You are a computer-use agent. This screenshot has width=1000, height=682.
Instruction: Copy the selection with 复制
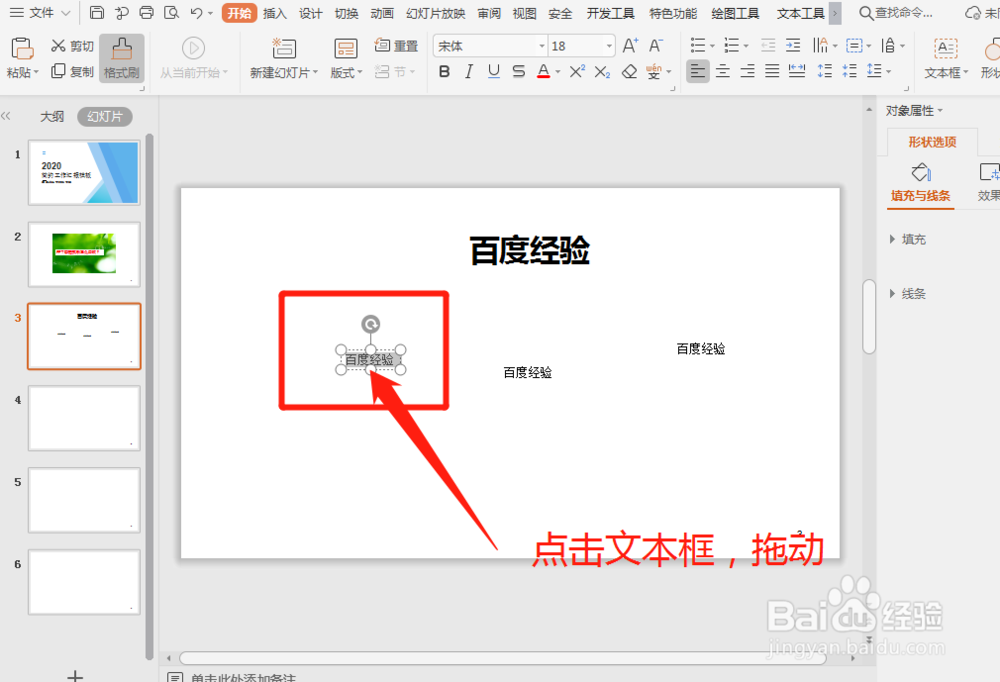click(72, 71)
